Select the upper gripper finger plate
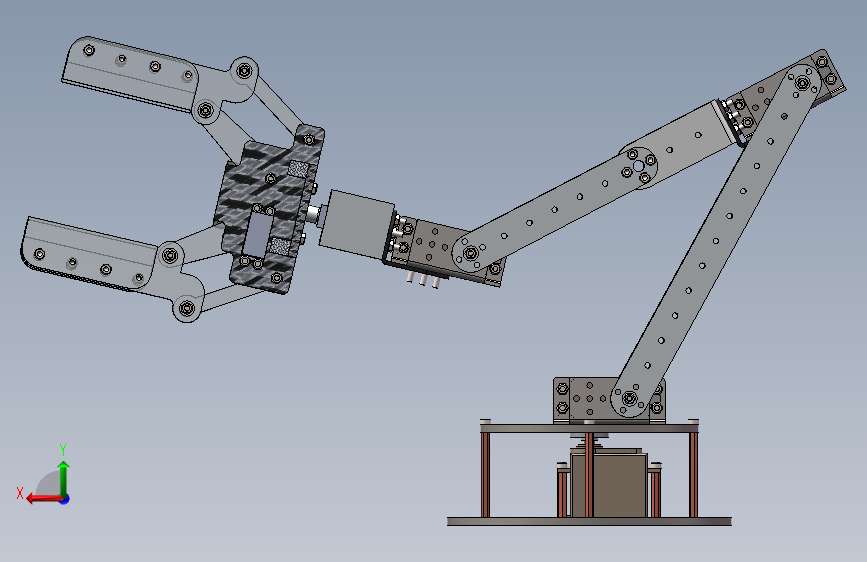867x562 pixels. (x=128, y=74)
